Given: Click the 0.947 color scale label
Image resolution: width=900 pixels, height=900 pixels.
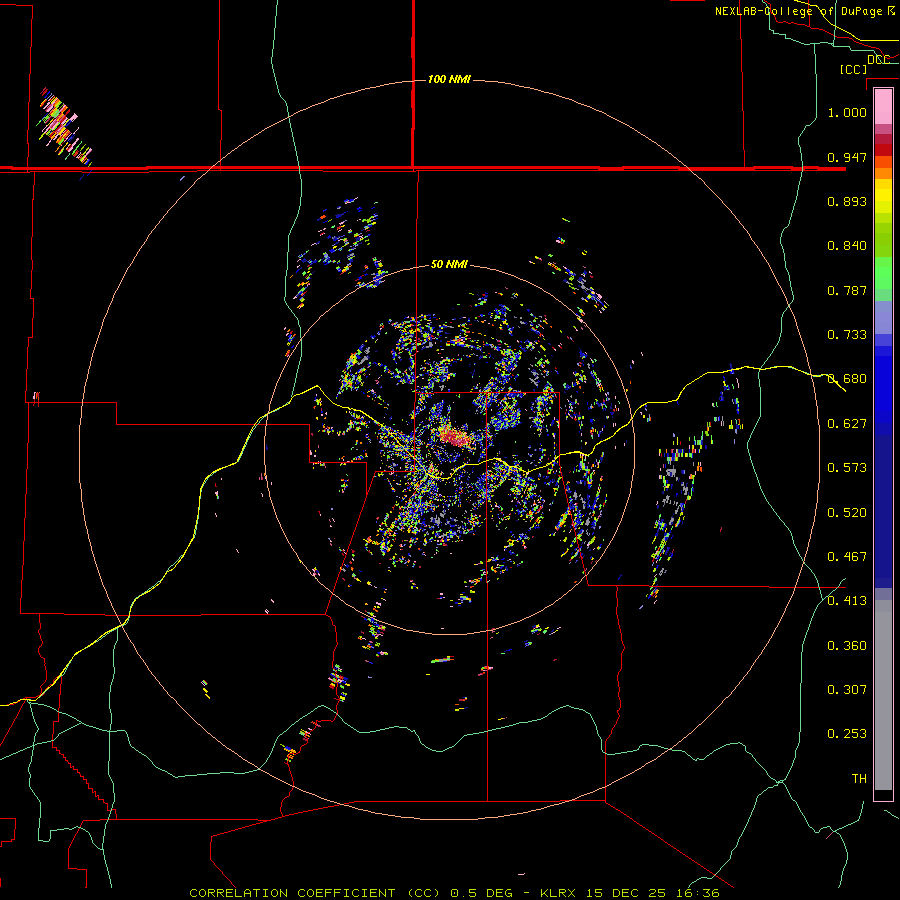Looking at the screenshot, I should [x=847, y=157].
